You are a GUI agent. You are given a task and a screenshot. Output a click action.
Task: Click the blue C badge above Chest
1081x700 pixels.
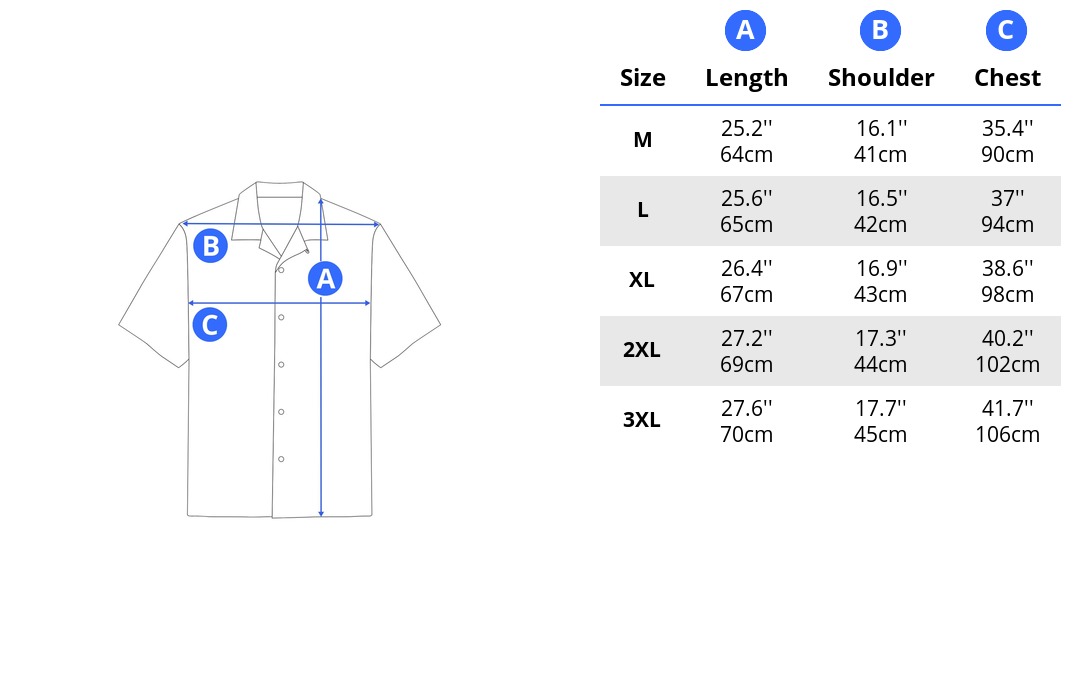[x=1006, y=30]
